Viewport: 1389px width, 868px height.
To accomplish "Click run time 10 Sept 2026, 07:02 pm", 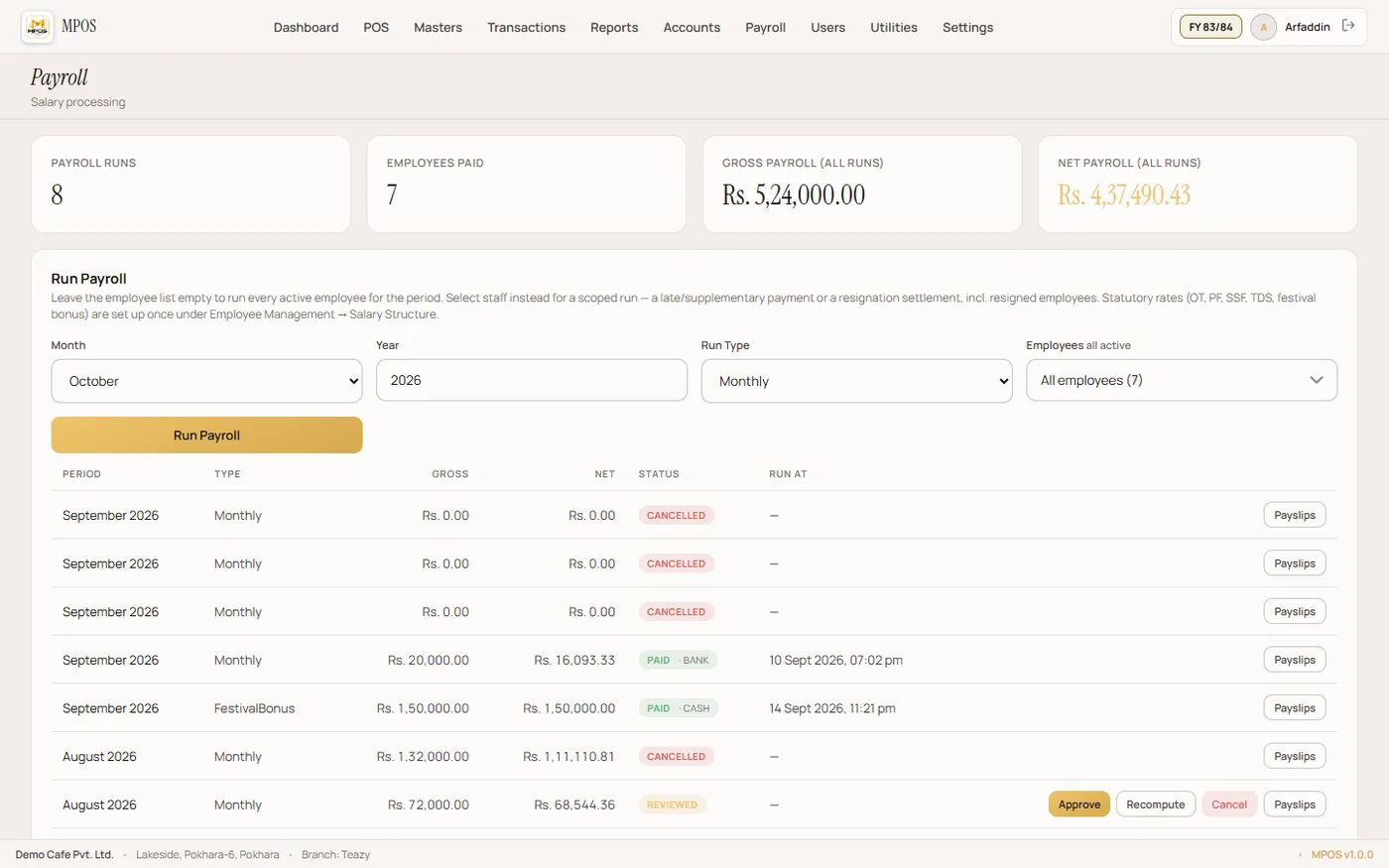I will click(x=835, y=660).
